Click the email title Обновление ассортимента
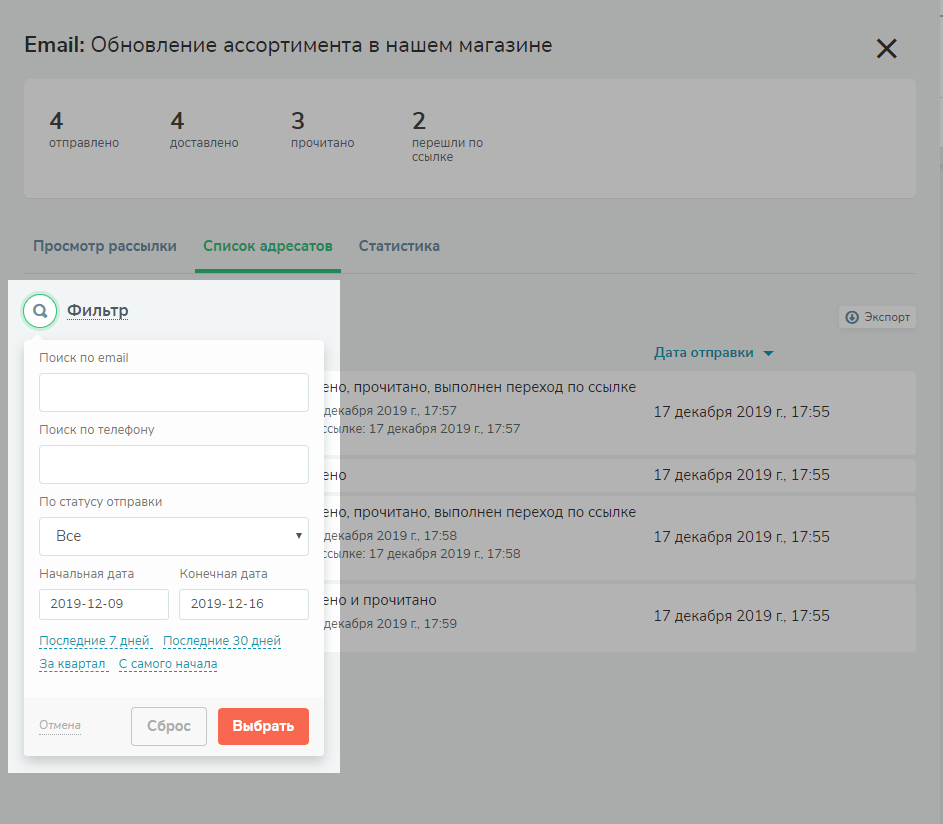The image size is (943, 824). (x=321, y=45)
